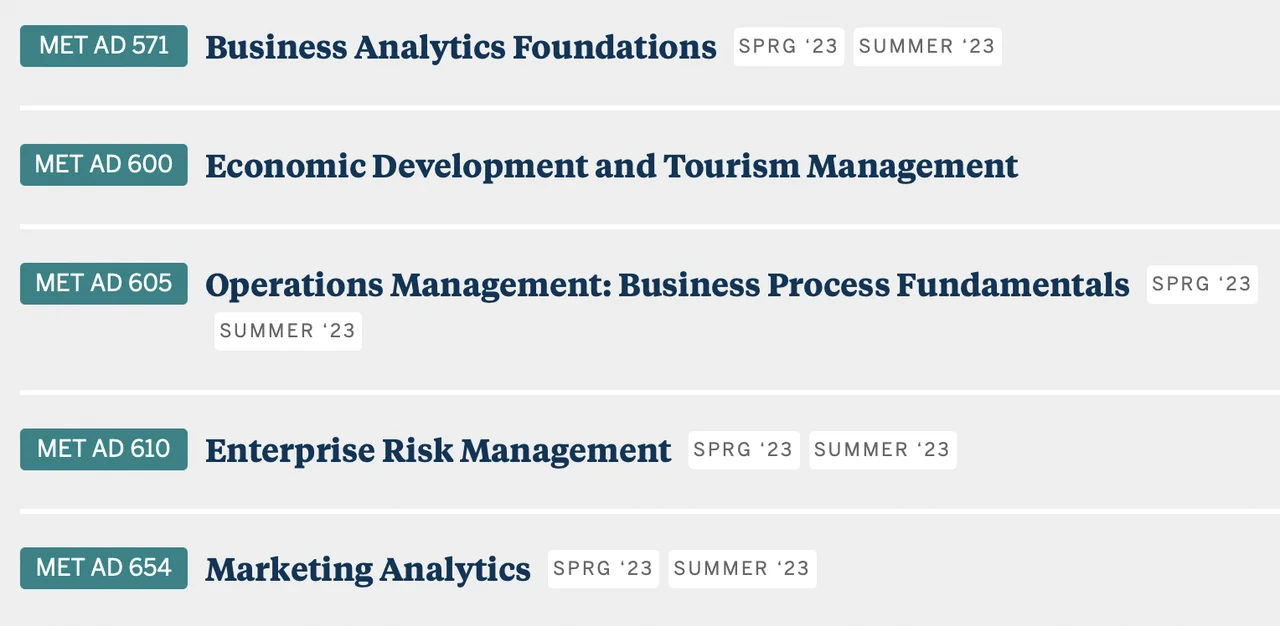Open the Marketing Analytics course

[x=368, y=569]
